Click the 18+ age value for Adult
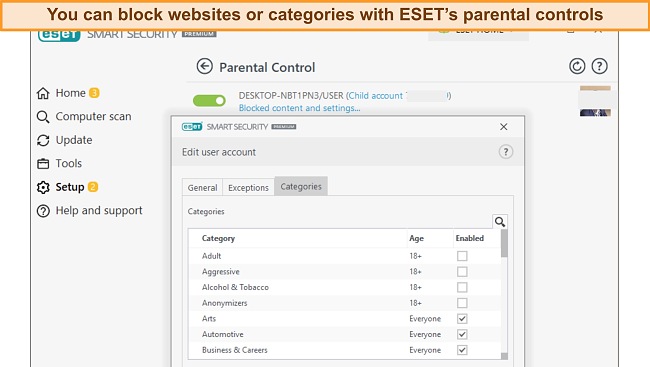This screenshot has width=650, height=367. point(415,256)
